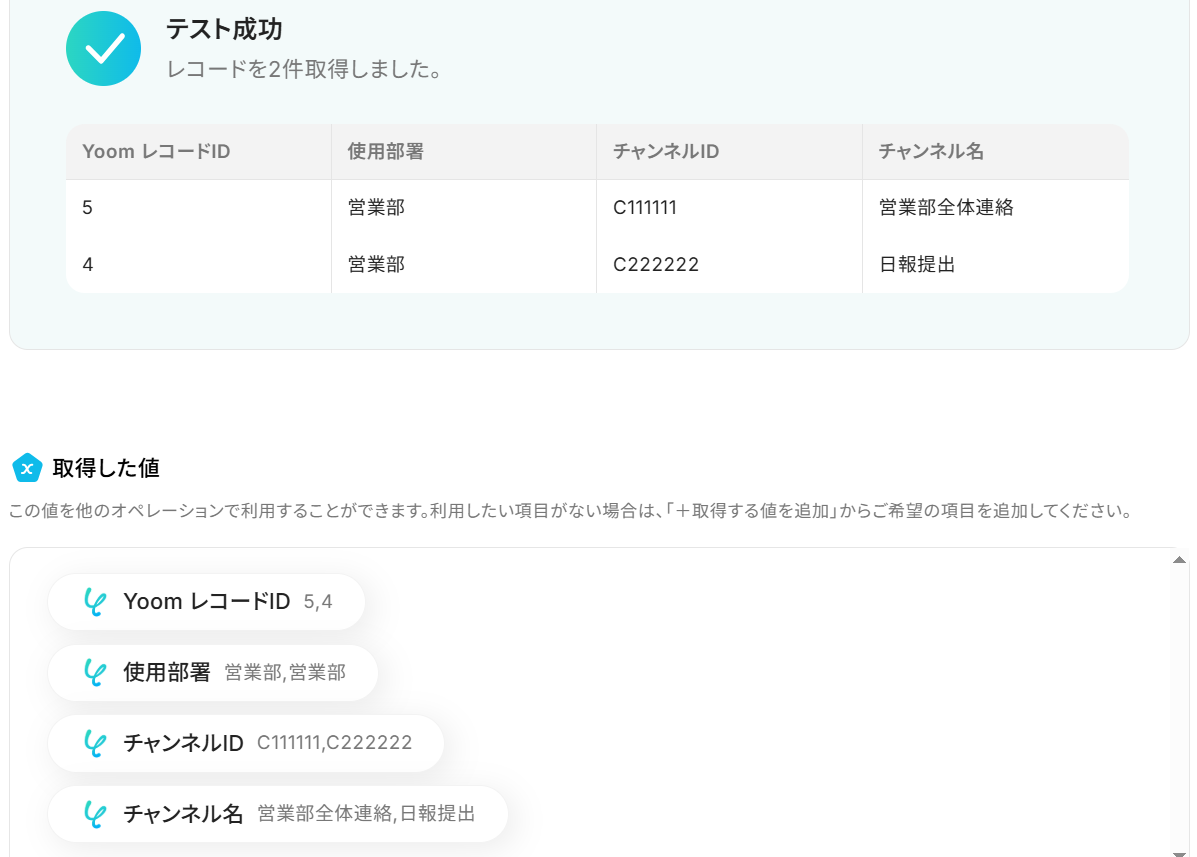Select the 使用部署 営業部,営業部 value chip
The width and height of the screenshot is (1197, 857).
(213, 672)
